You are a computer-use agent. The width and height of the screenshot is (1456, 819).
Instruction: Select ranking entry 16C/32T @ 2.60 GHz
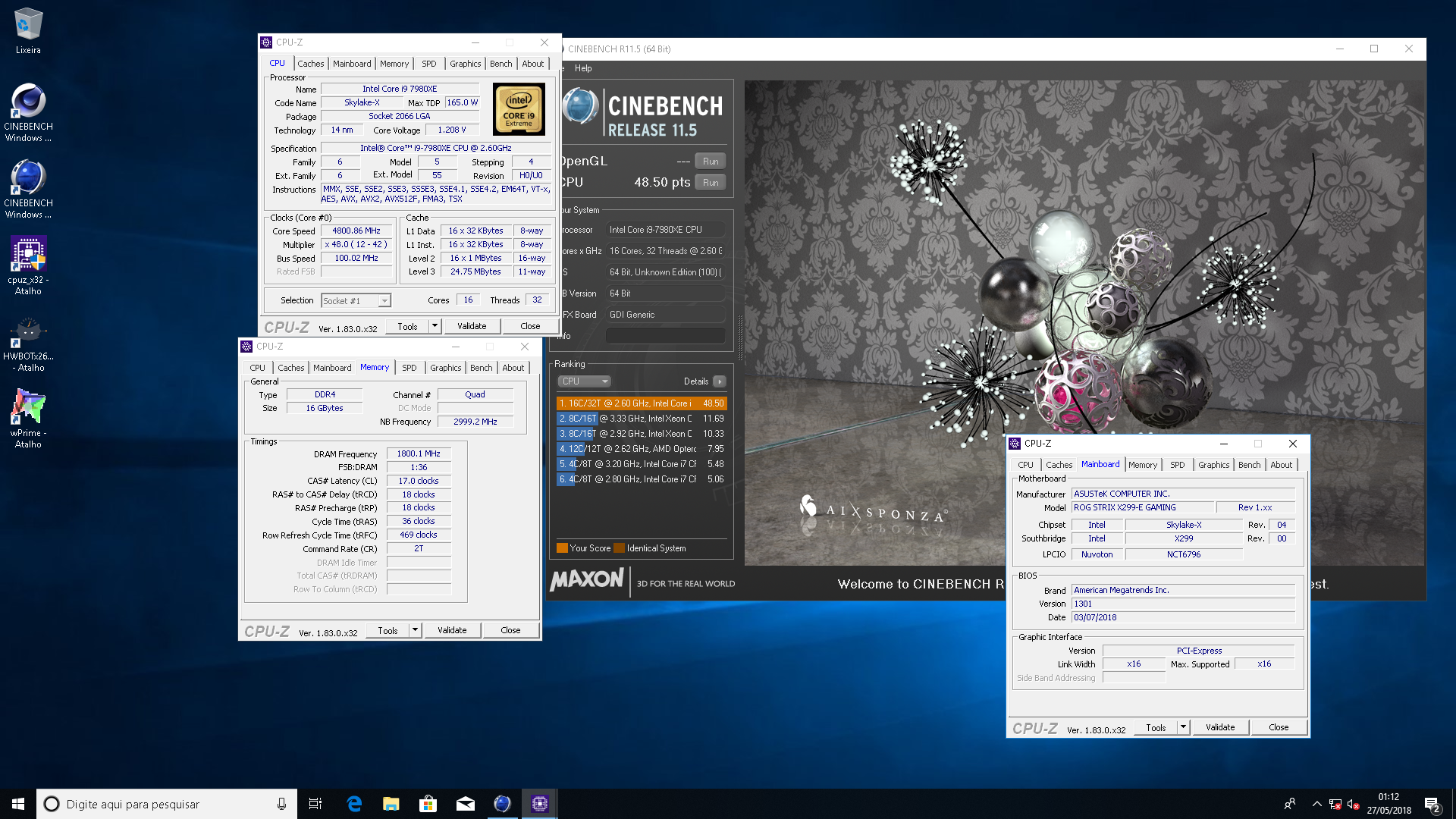point(642,403)
